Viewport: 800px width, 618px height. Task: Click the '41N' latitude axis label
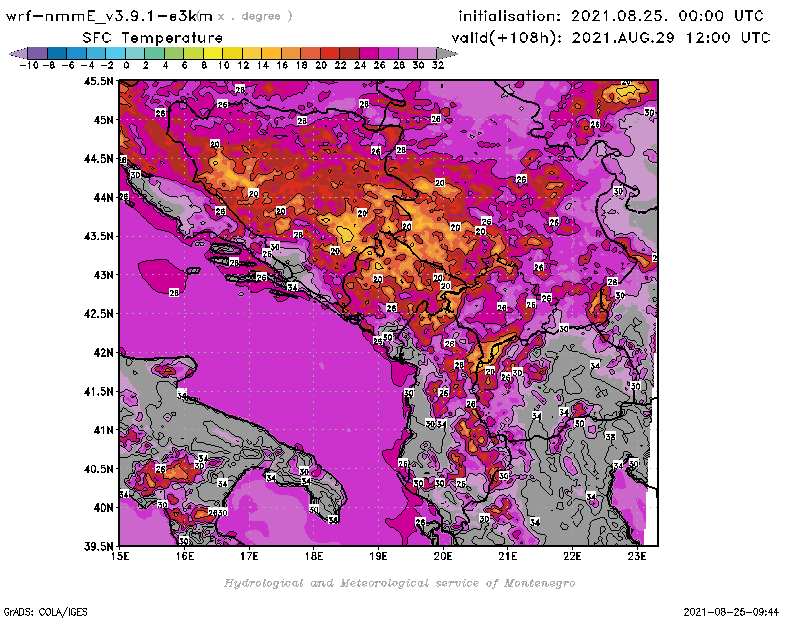coord(103,430)
